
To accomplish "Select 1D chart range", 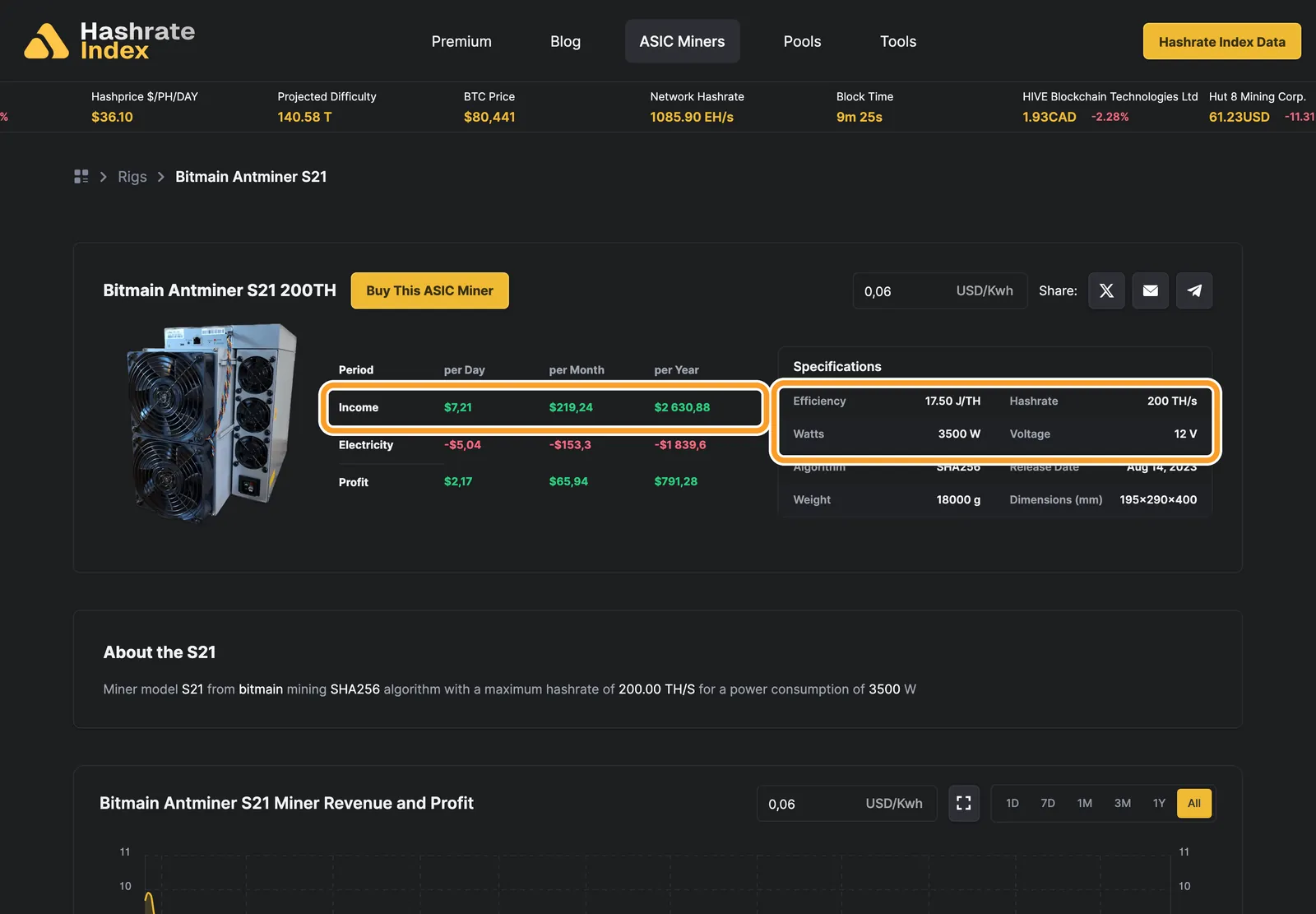I will coord(1012,803).
